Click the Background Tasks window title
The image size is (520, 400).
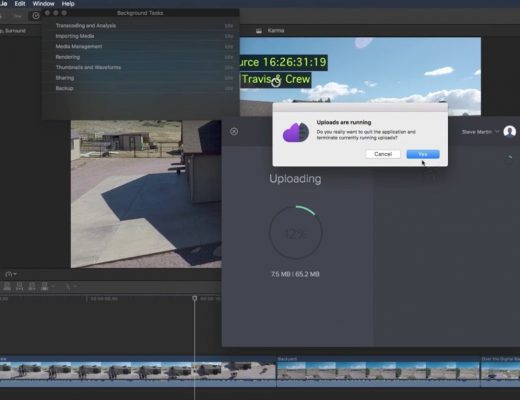point(140,13)
